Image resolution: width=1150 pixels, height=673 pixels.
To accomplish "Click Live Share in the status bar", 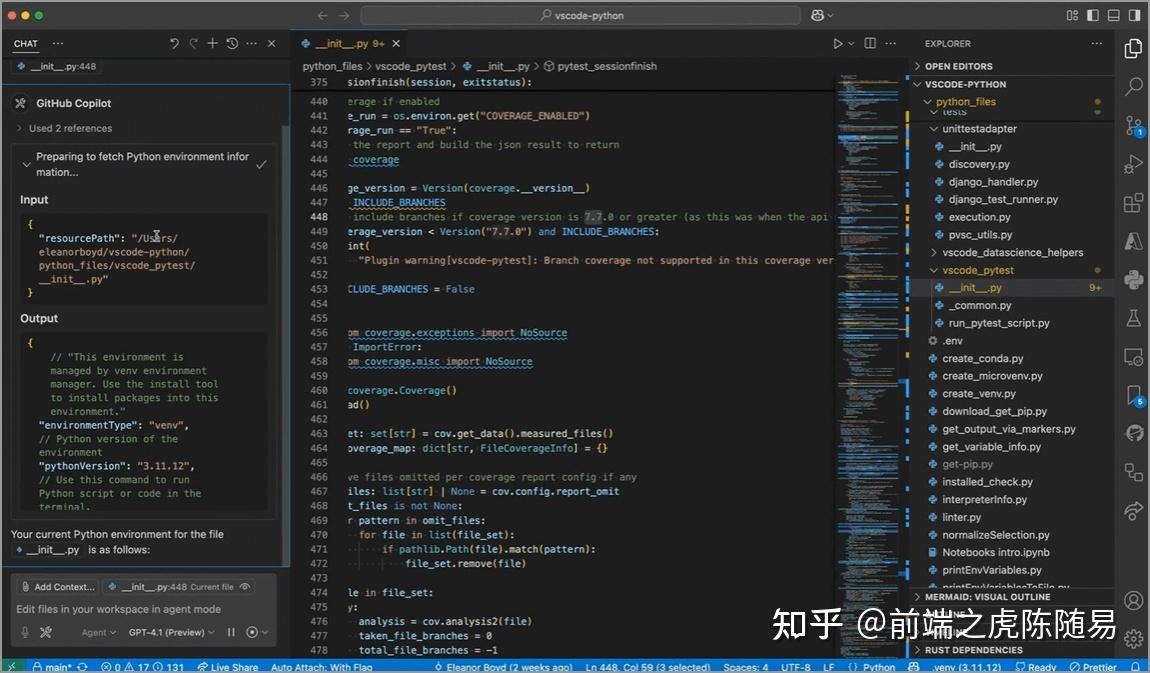I will click(x=228, y=666).
